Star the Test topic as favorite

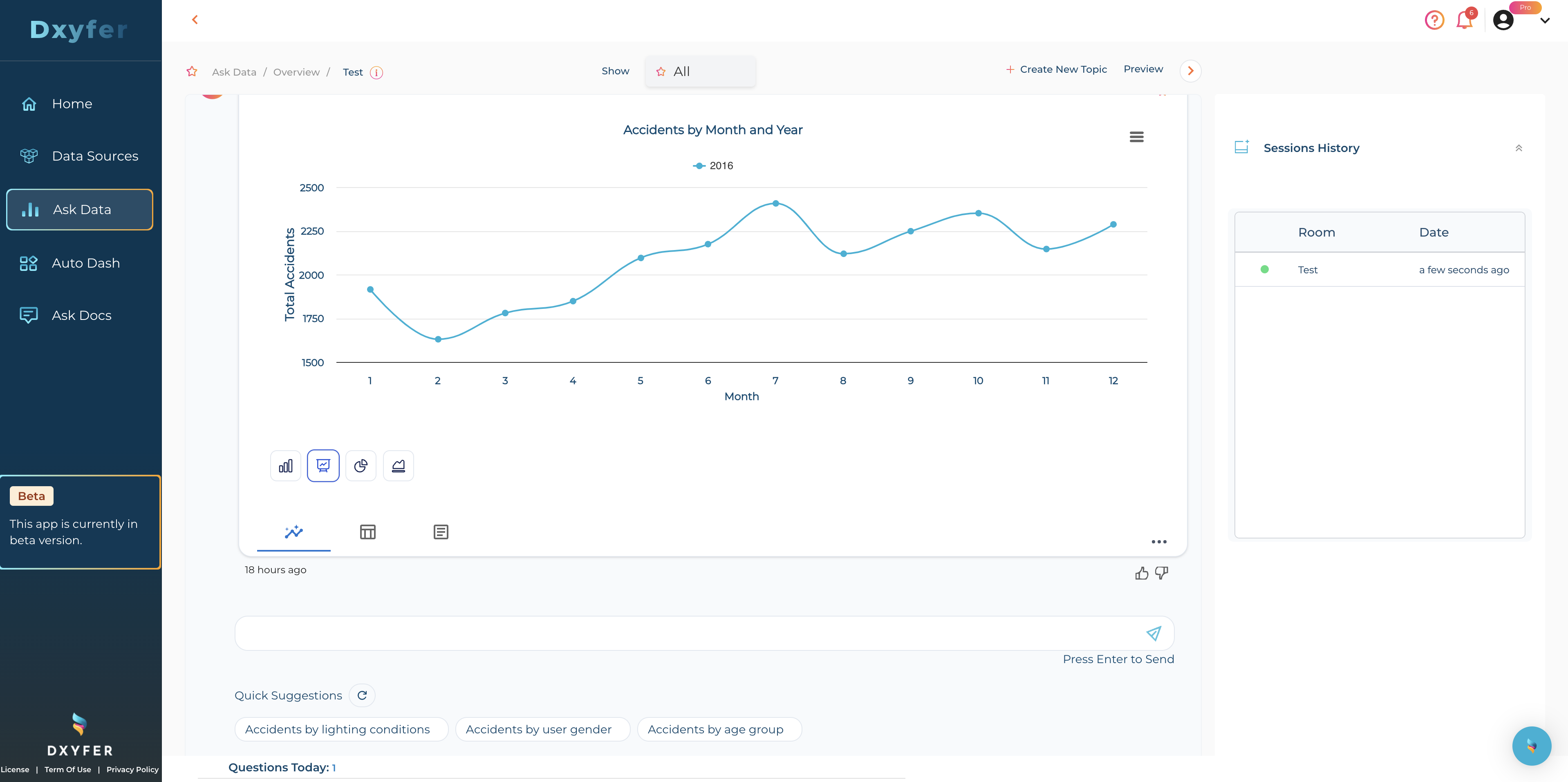(x=192, y=71)
